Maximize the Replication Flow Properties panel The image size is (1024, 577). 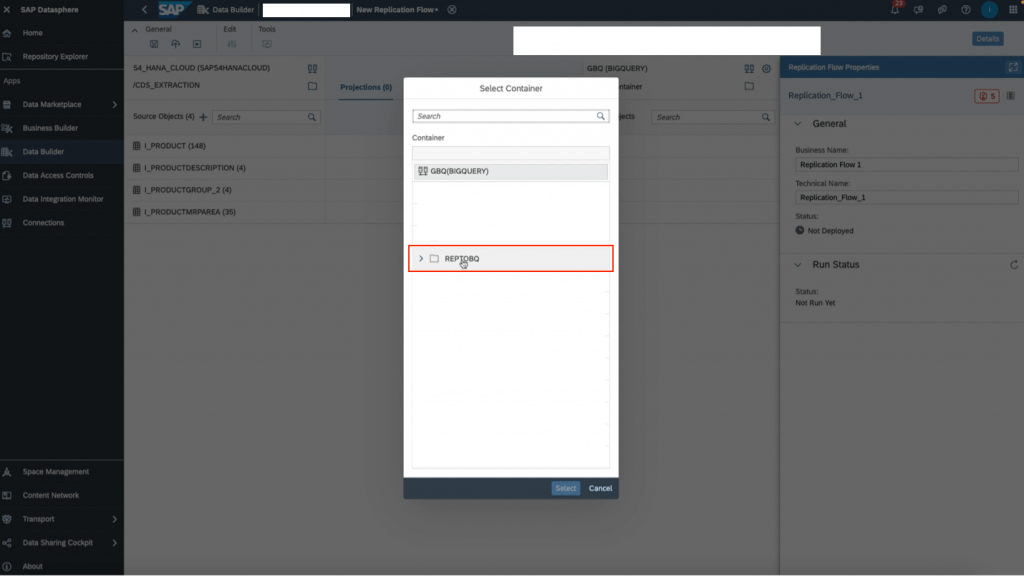pos(1013,67)
